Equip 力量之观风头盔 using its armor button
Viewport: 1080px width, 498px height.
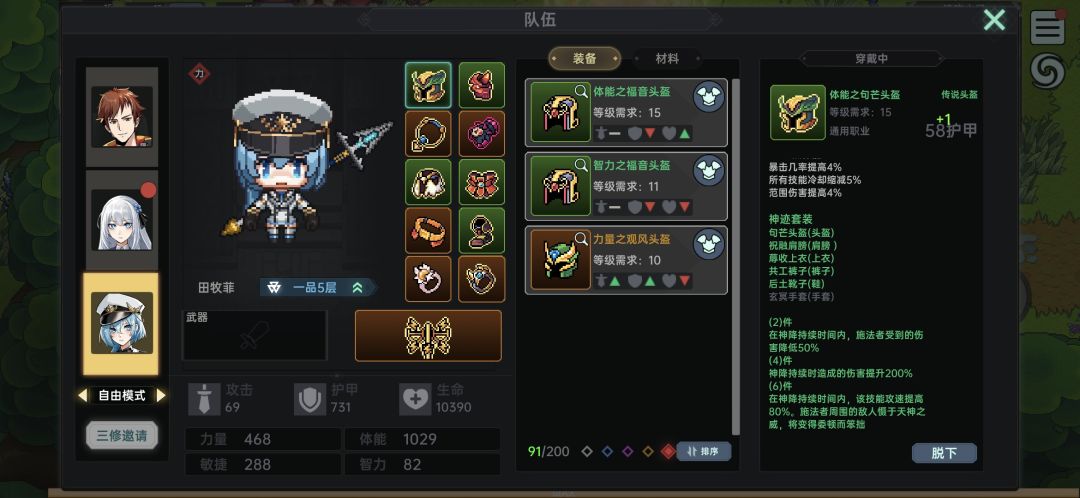tap(708, 245)
